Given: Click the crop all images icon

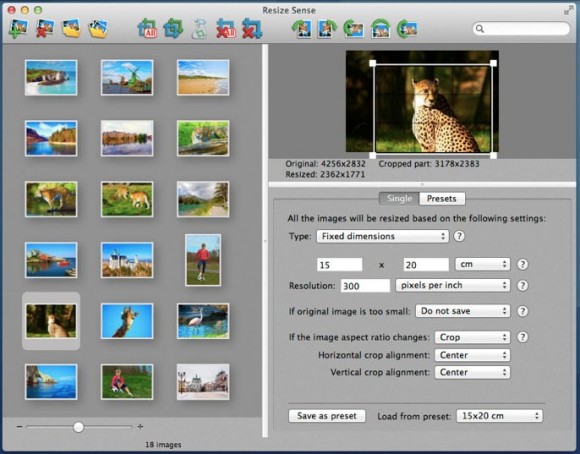Looking at the screenshot, I should pos(147,28).
